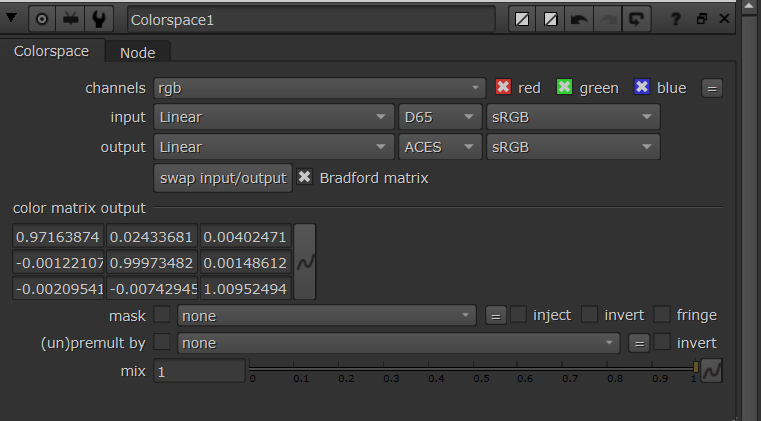The height and width of the screenshot is (421, 761).
Task: Click the Colorspace1 node name field
Action: (311, 19)
